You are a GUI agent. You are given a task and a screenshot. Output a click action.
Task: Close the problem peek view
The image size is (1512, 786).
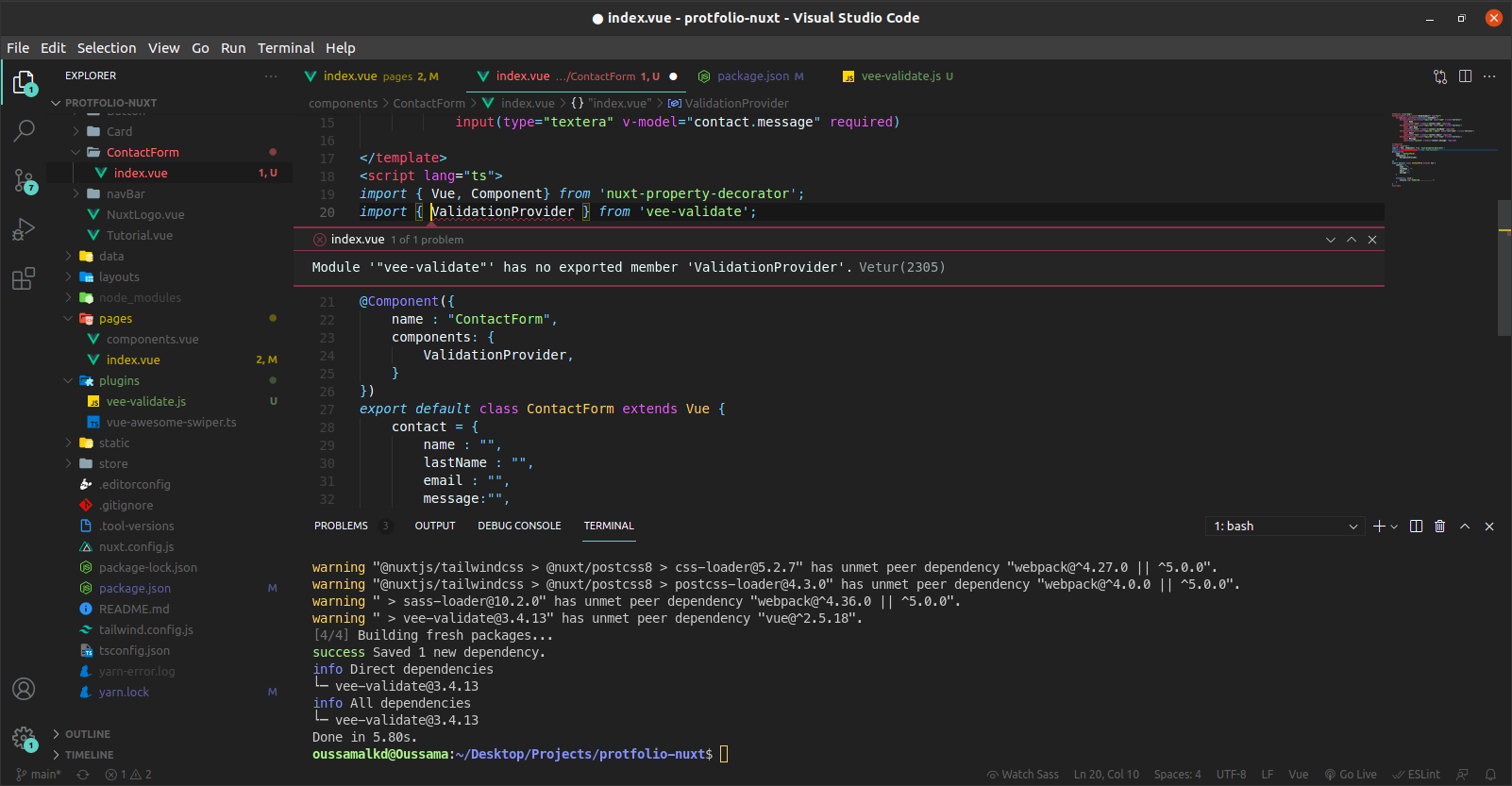1372,240
